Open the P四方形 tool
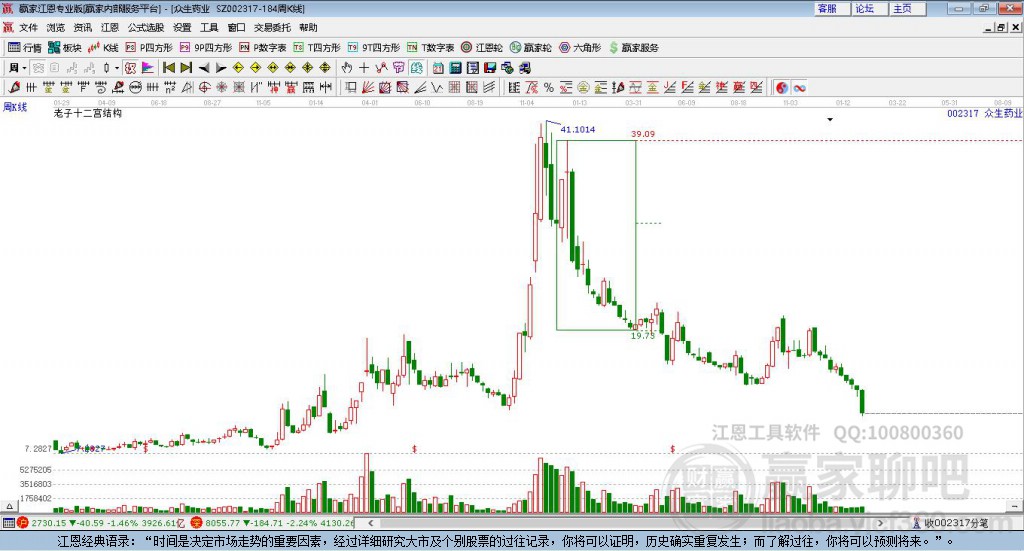The image size is (1024, 551). pos(149,48)
